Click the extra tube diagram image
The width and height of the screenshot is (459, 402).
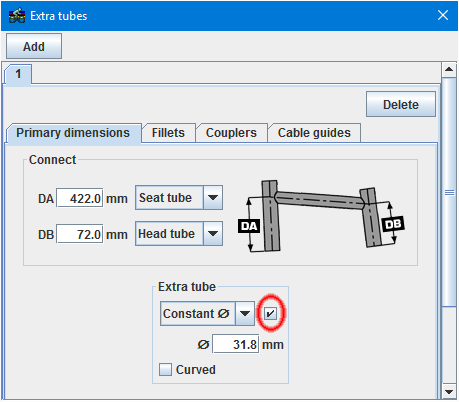(x=321, y=216)
